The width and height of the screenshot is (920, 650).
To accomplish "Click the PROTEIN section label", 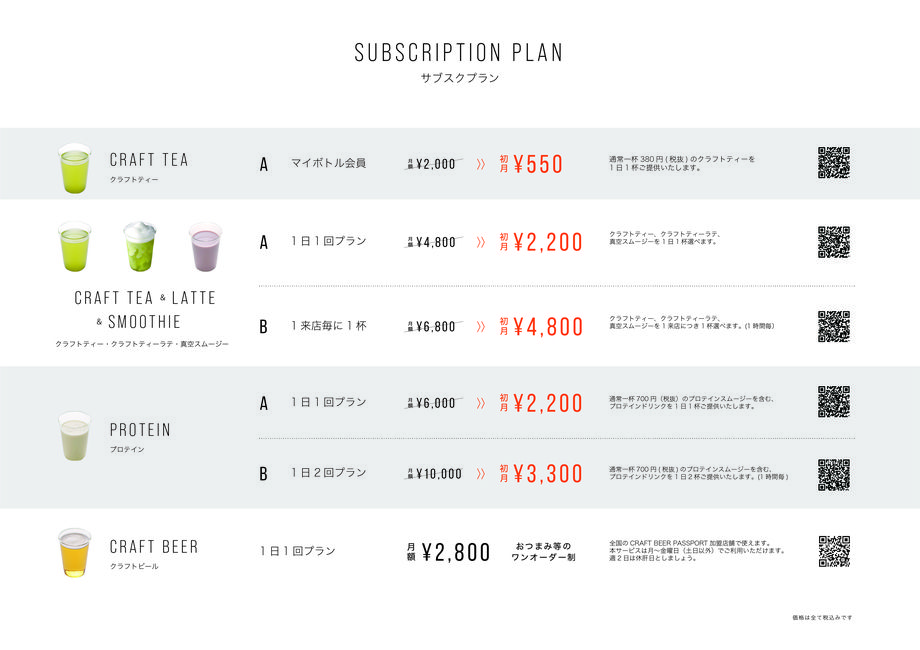I will point(140,430).
